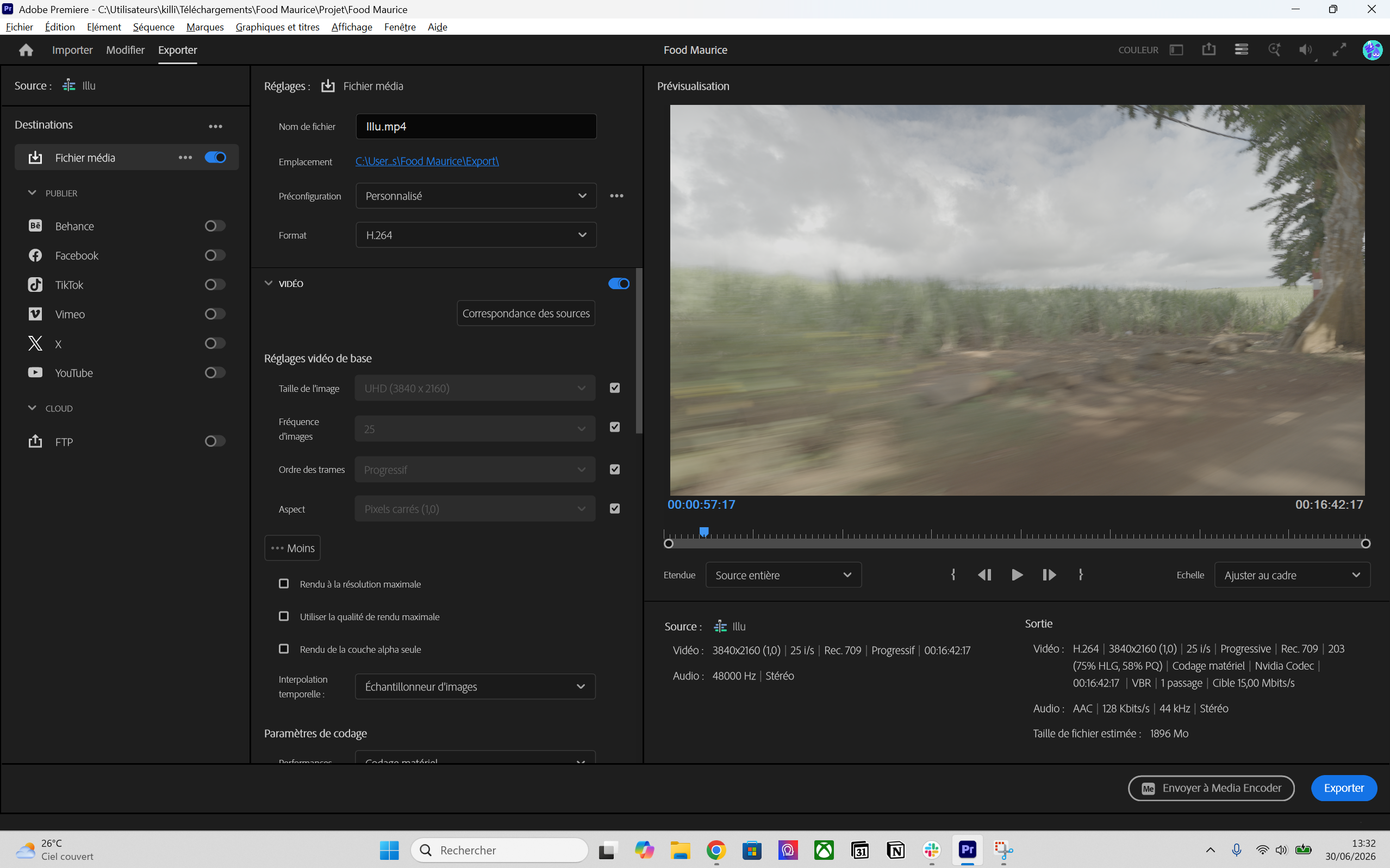Open the Etendue Source entière dropdown
The image size is (1390, 868).
point(783,574)
